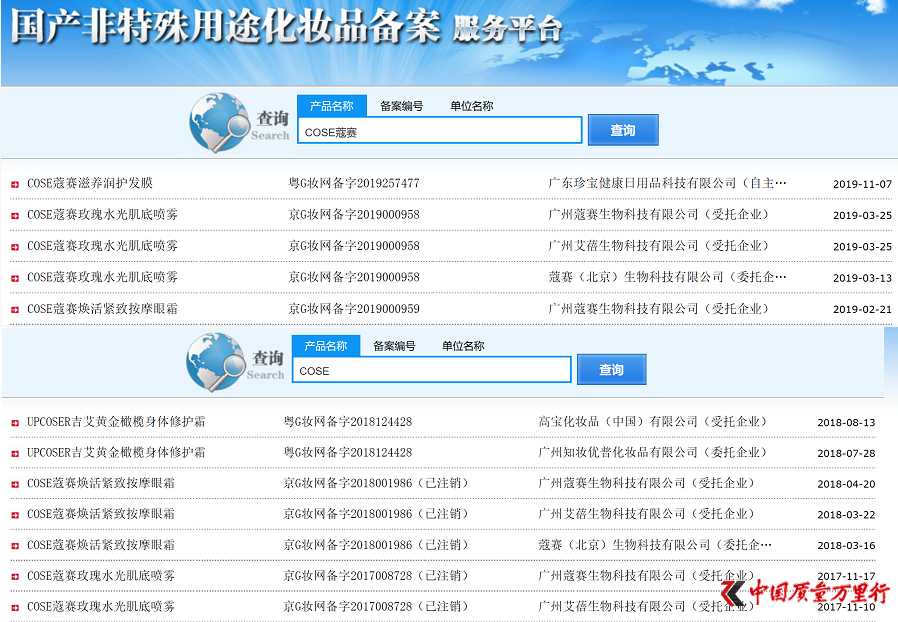Click the date 2018-07-28
The image size is (898, 622).
coord(846,454)
